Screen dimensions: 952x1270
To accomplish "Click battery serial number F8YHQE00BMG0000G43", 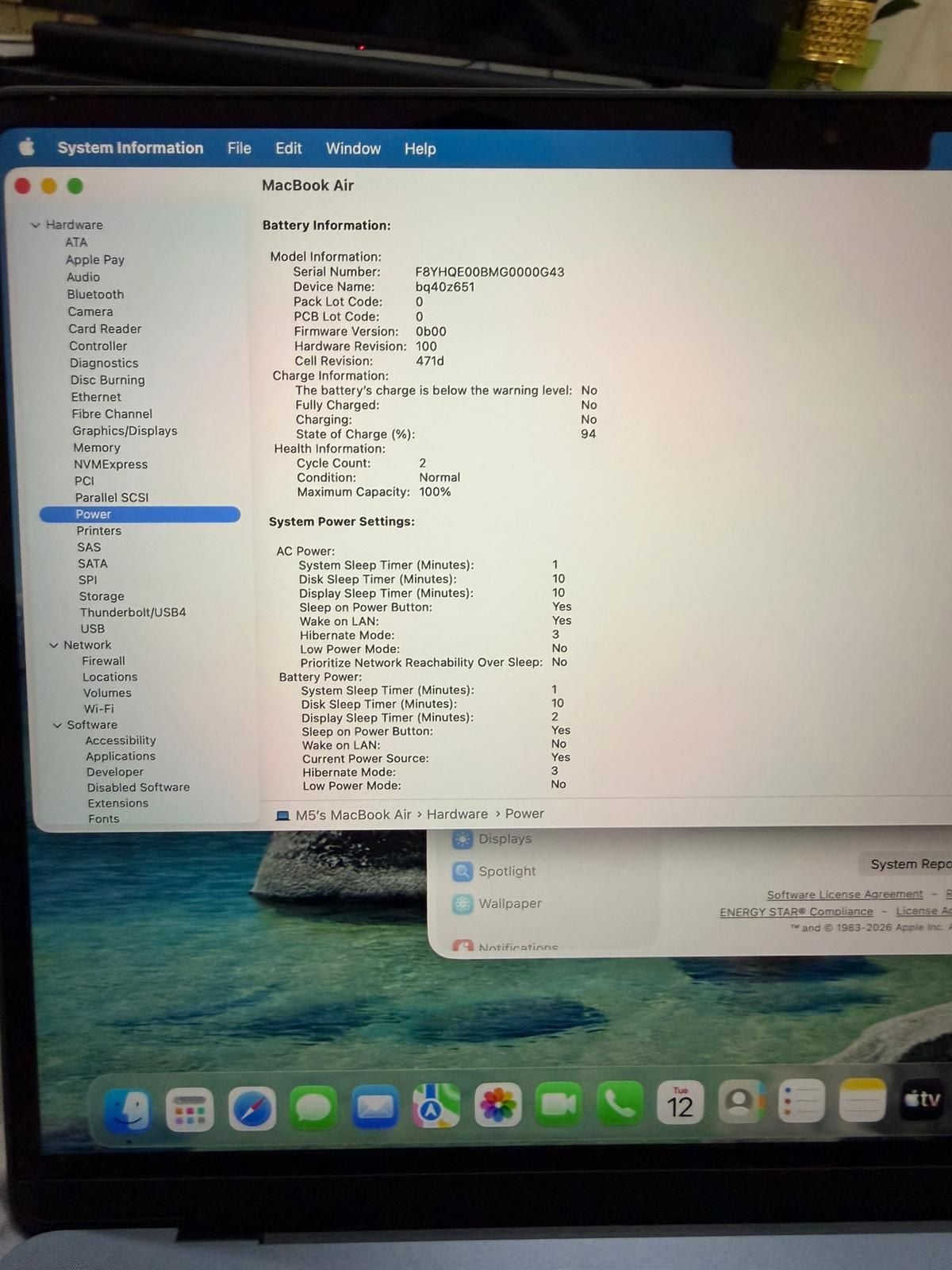I will (489, 272).
